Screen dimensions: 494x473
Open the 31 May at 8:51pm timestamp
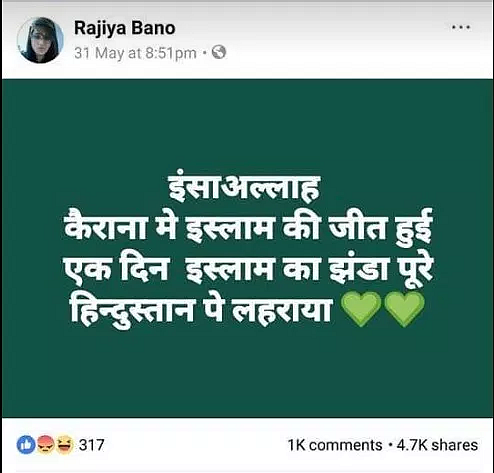point(135,53)
